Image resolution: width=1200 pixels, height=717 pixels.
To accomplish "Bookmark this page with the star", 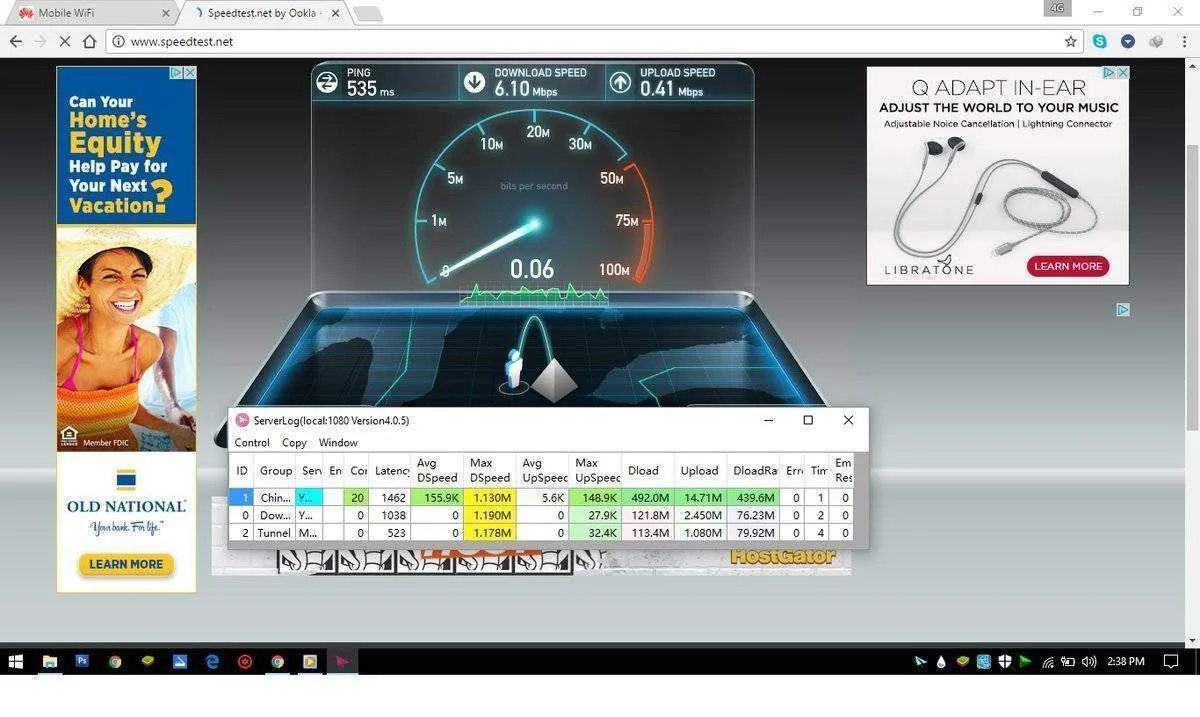I will tap(1071, 41).
